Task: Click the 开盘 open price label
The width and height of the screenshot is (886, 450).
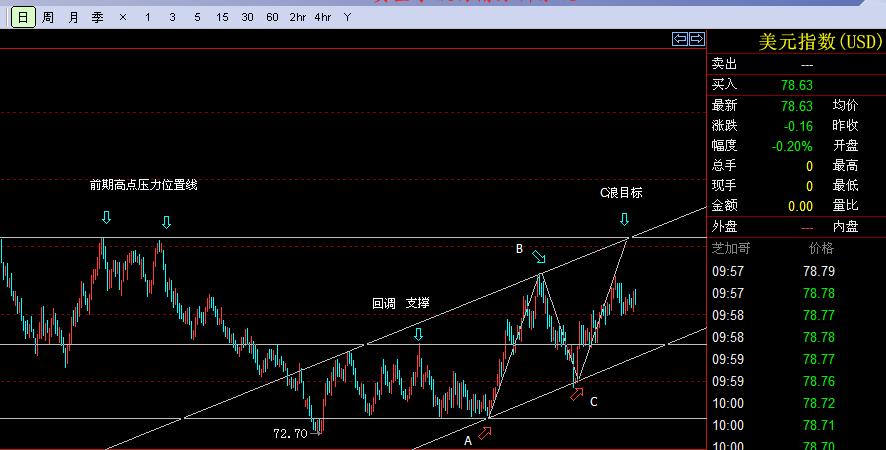Action: pos(845,146)
